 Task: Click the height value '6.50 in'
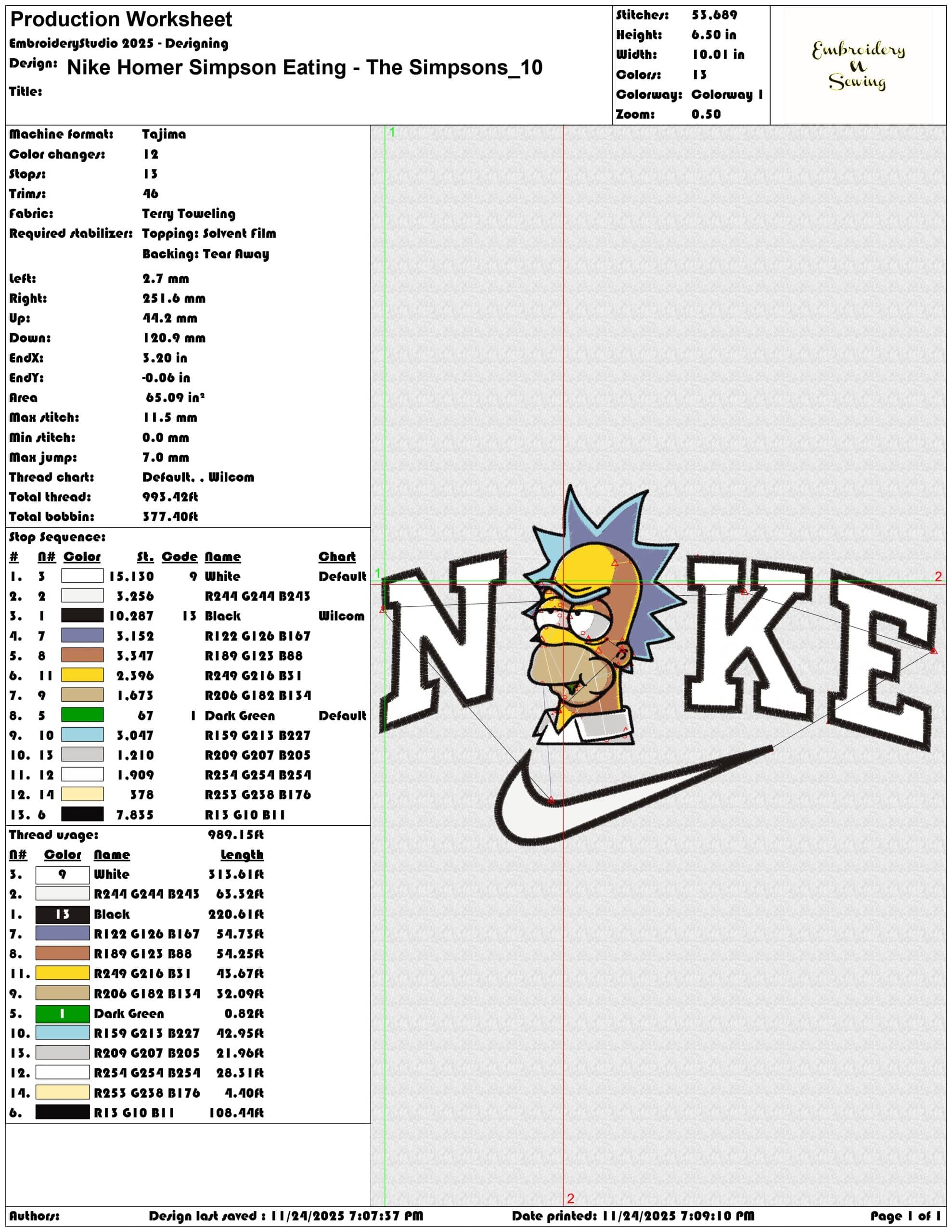[x=714, y=35]
